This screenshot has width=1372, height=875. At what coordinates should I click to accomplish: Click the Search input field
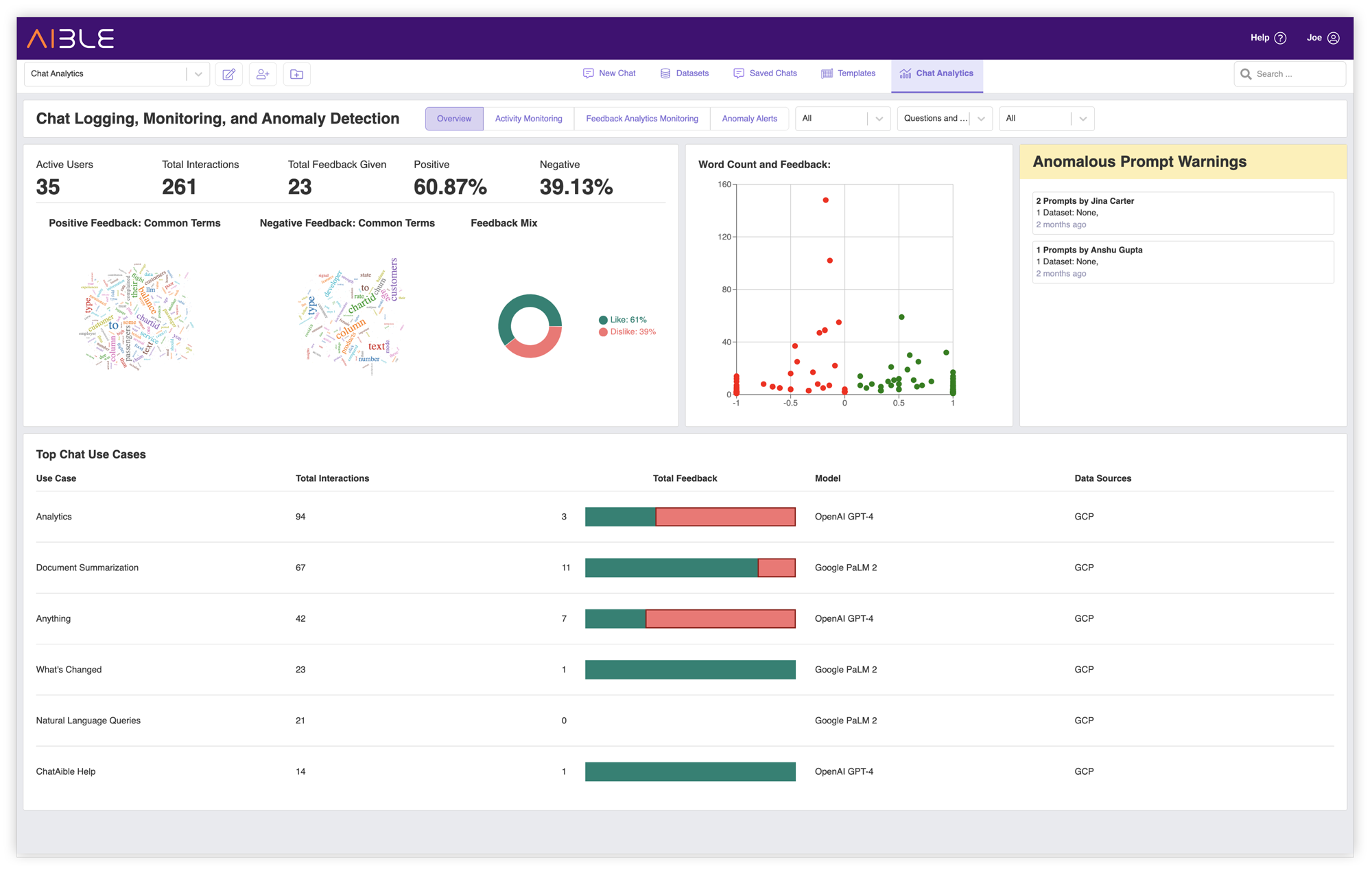click(x=1290, y=73)
